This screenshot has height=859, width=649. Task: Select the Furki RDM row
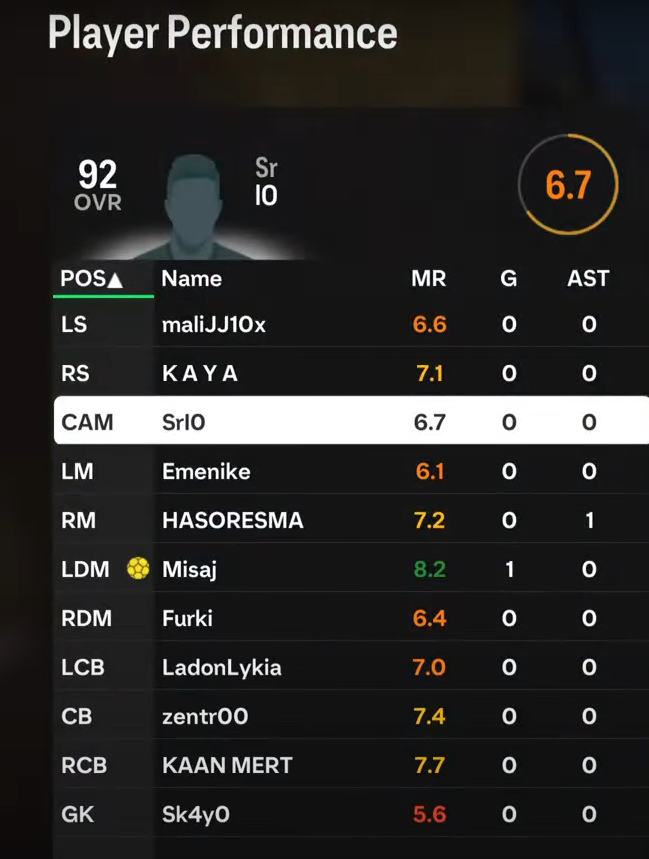point(351,618)
